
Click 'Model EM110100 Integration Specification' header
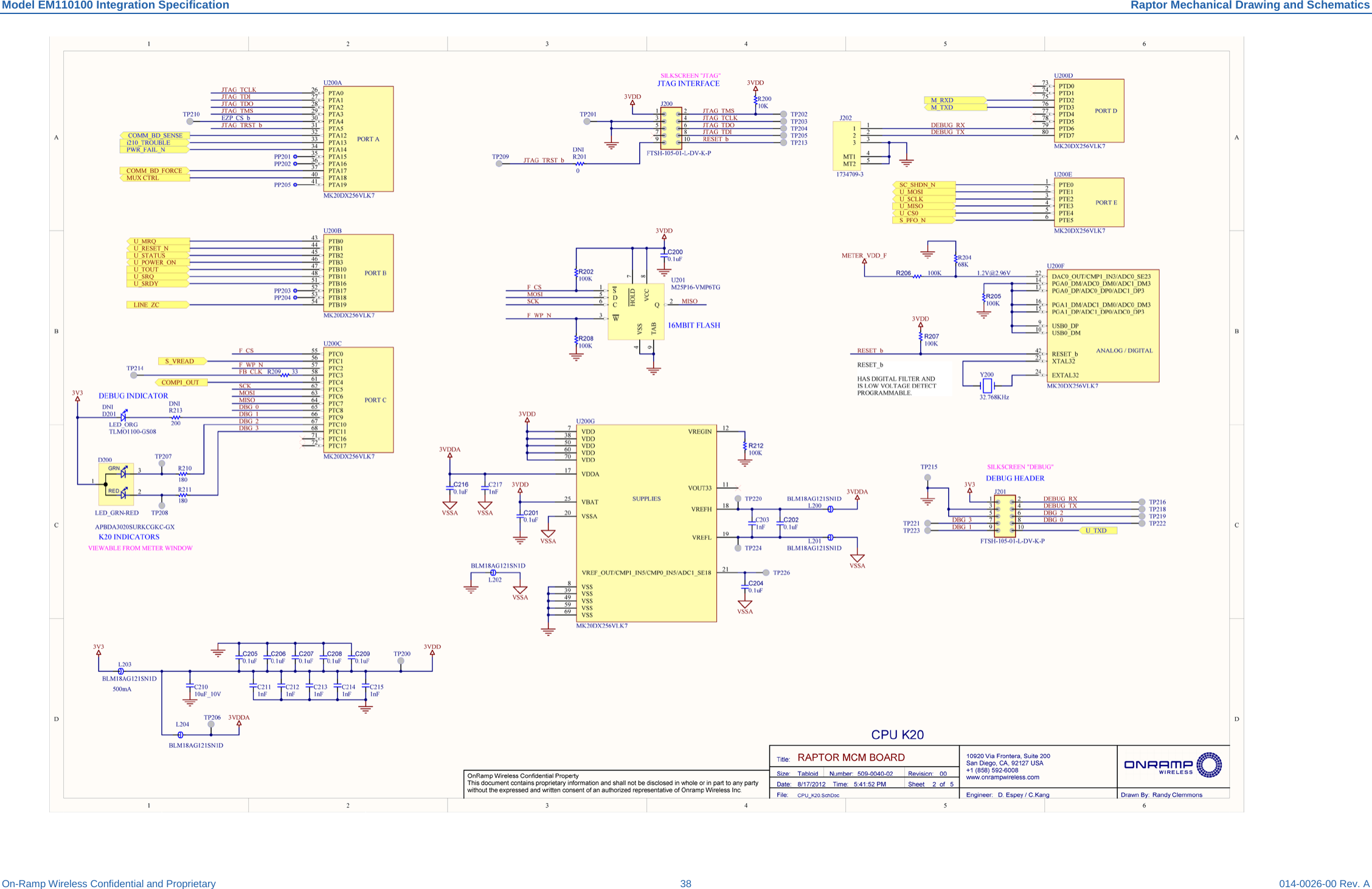coord(116,5)
